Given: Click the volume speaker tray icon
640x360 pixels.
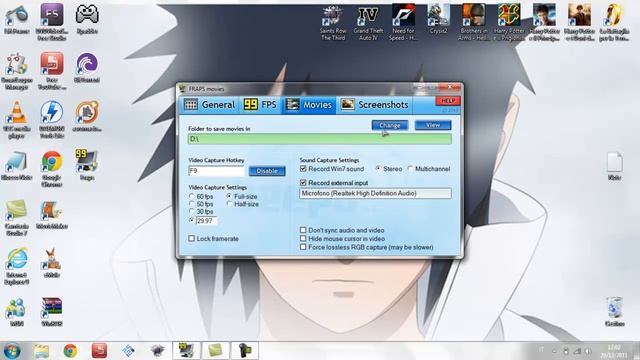Looking at the screenshot, I should coord(588,351).
